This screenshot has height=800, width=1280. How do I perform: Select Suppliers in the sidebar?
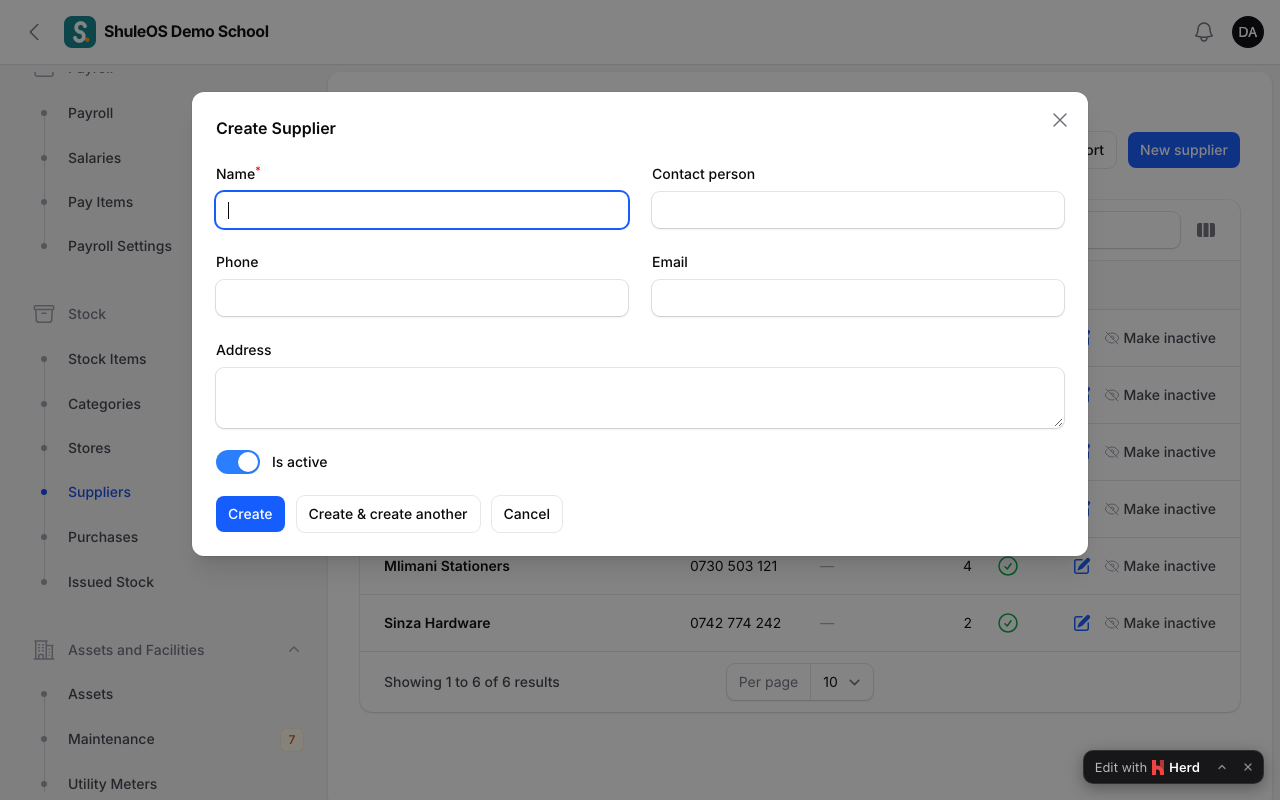(x=99, y=492)
